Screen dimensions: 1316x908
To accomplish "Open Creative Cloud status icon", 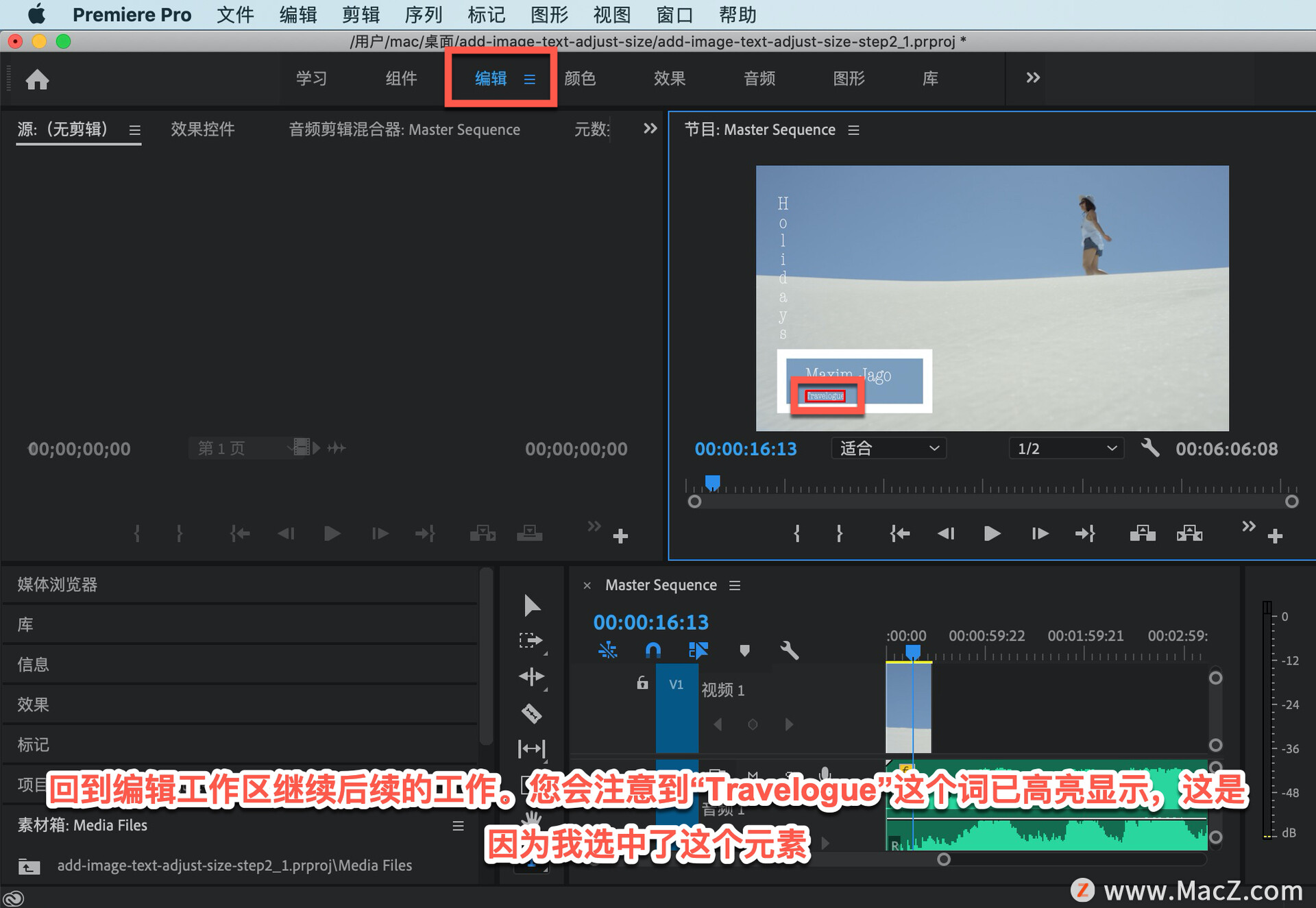I will pyautogui.click(x=14, y=898).
